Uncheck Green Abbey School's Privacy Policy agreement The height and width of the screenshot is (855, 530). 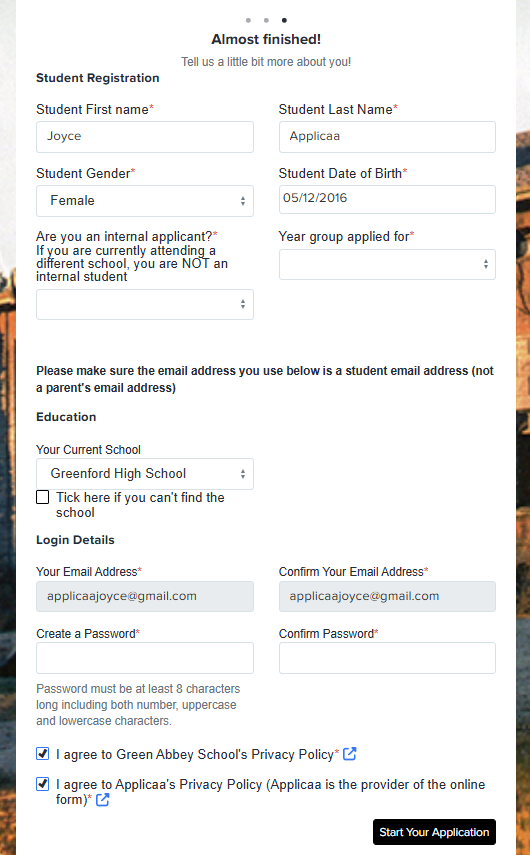43,754
